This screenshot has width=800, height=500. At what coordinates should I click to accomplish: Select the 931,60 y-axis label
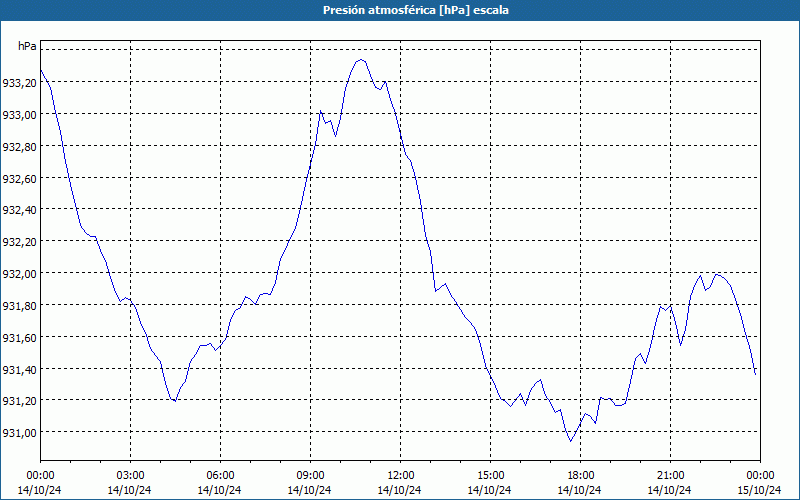[20, 337]
